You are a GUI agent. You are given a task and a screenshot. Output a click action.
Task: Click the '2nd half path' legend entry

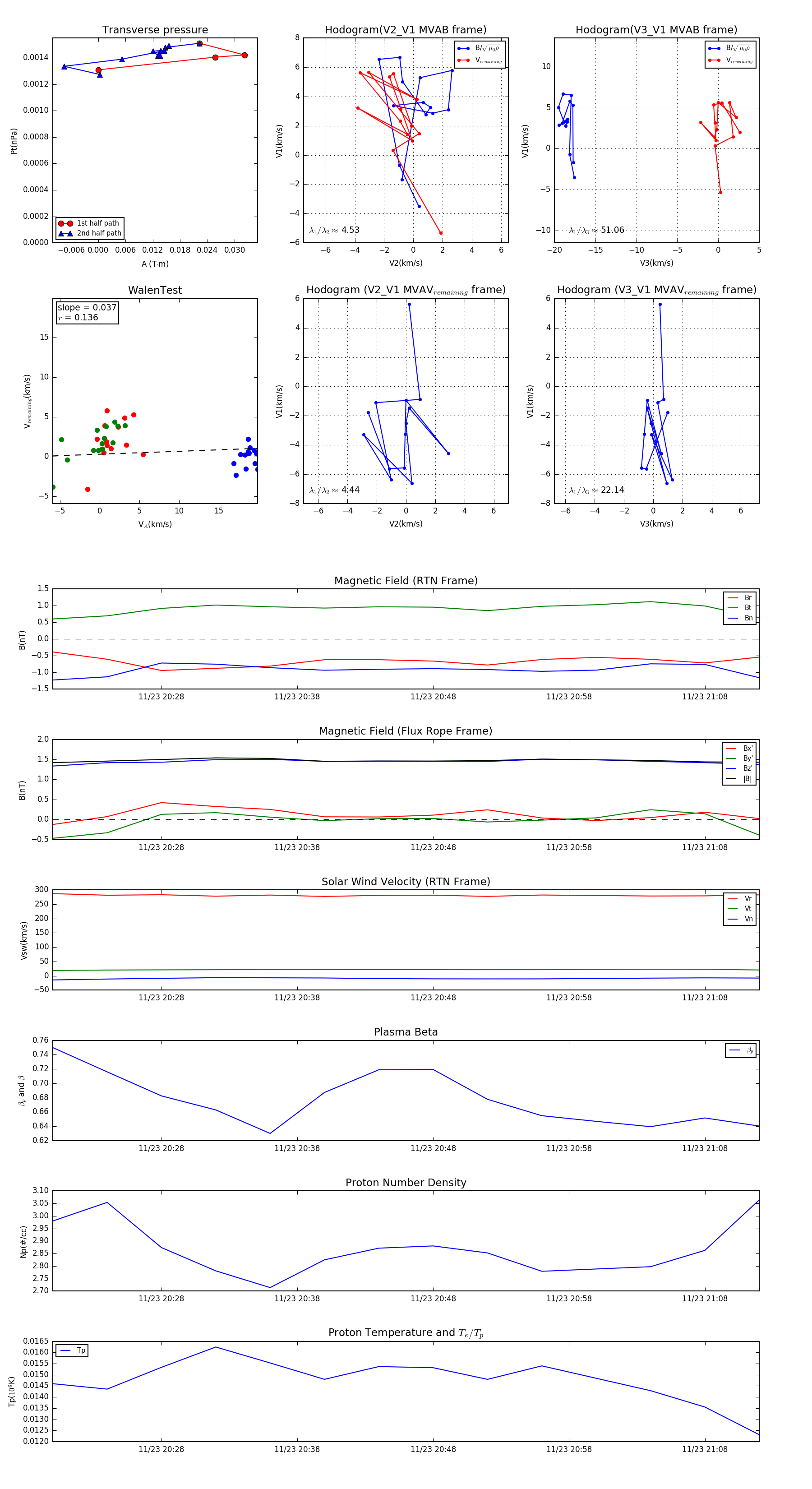click(x=91, y=234)
